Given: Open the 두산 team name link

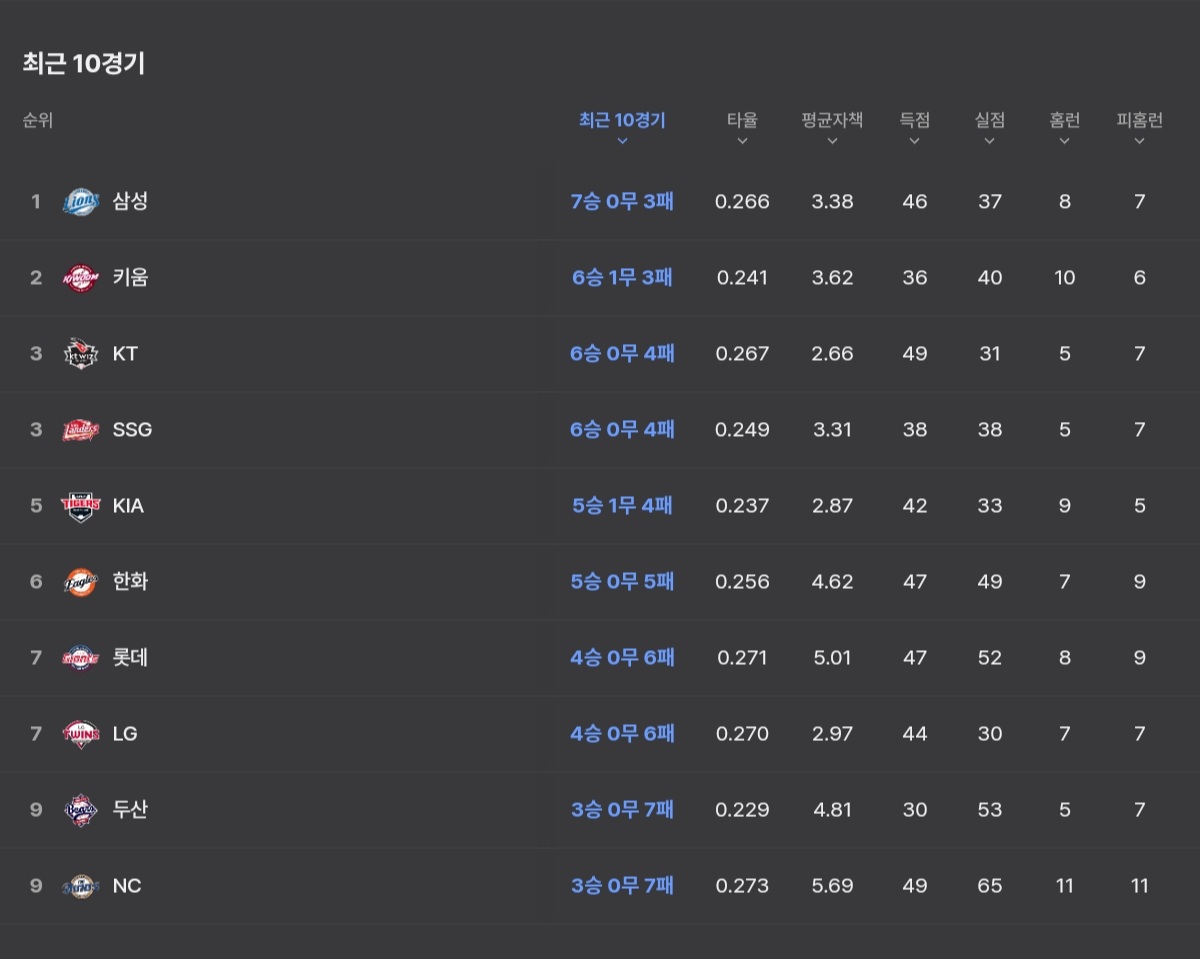Looking at the screenshot, I should 130,810.
